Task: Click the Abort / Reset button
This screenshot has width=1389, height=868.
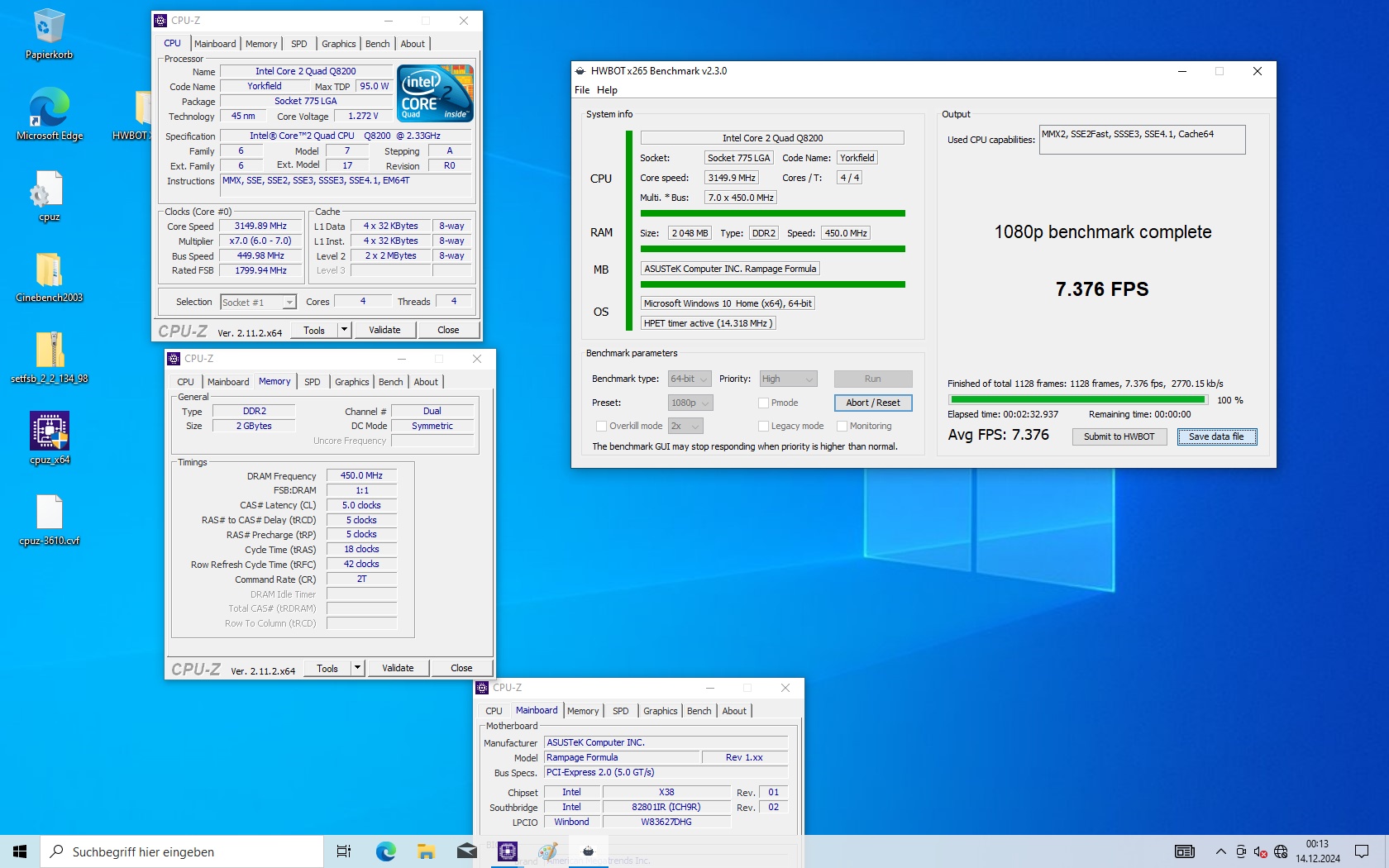Action: point(873,403)
